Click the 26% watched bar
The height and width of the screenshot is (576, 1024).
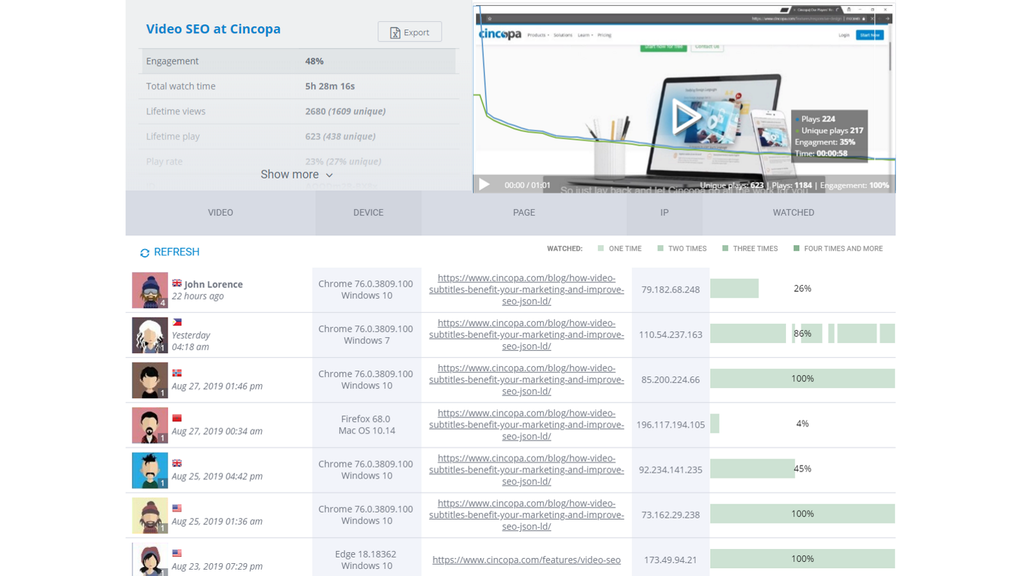point(734,288)
